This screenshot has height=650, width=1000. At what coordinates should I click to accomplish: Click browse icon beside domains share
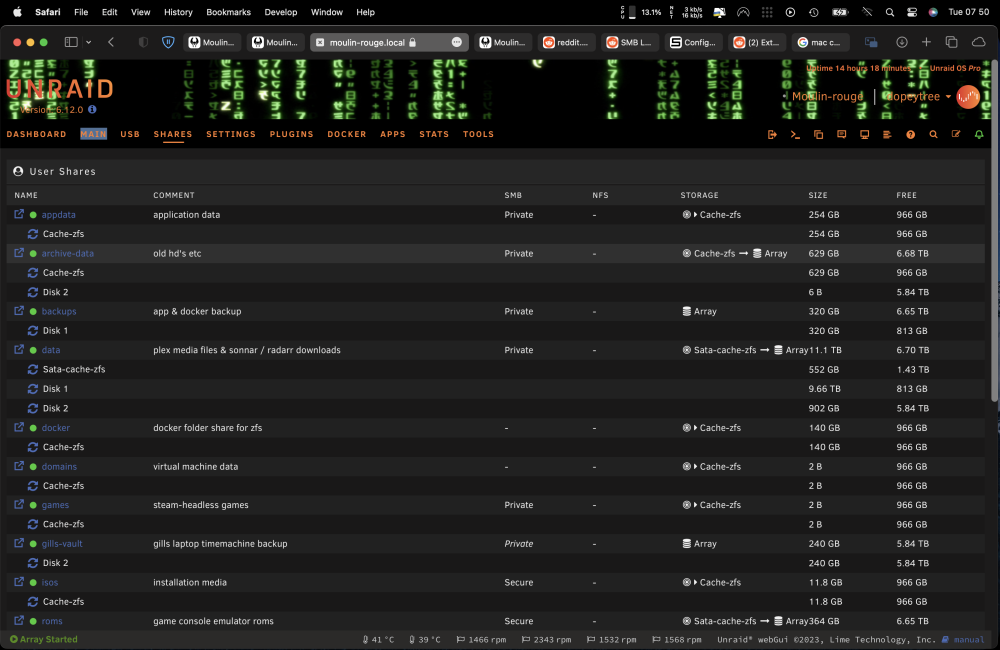click(19, 466)
